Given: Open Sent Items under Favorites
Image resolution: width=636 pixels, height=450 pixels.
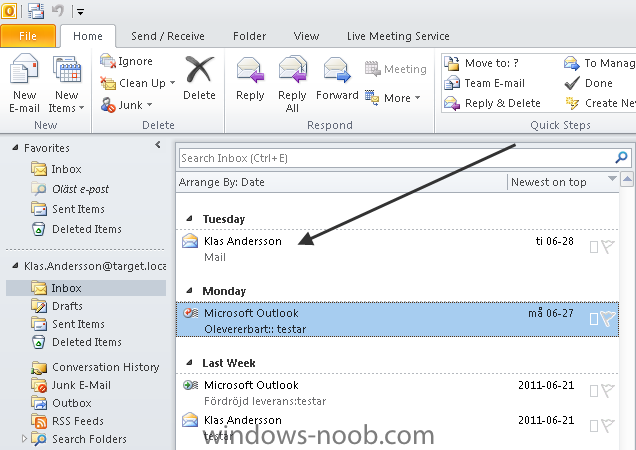Looking at the screenshot, I should 68,209.
